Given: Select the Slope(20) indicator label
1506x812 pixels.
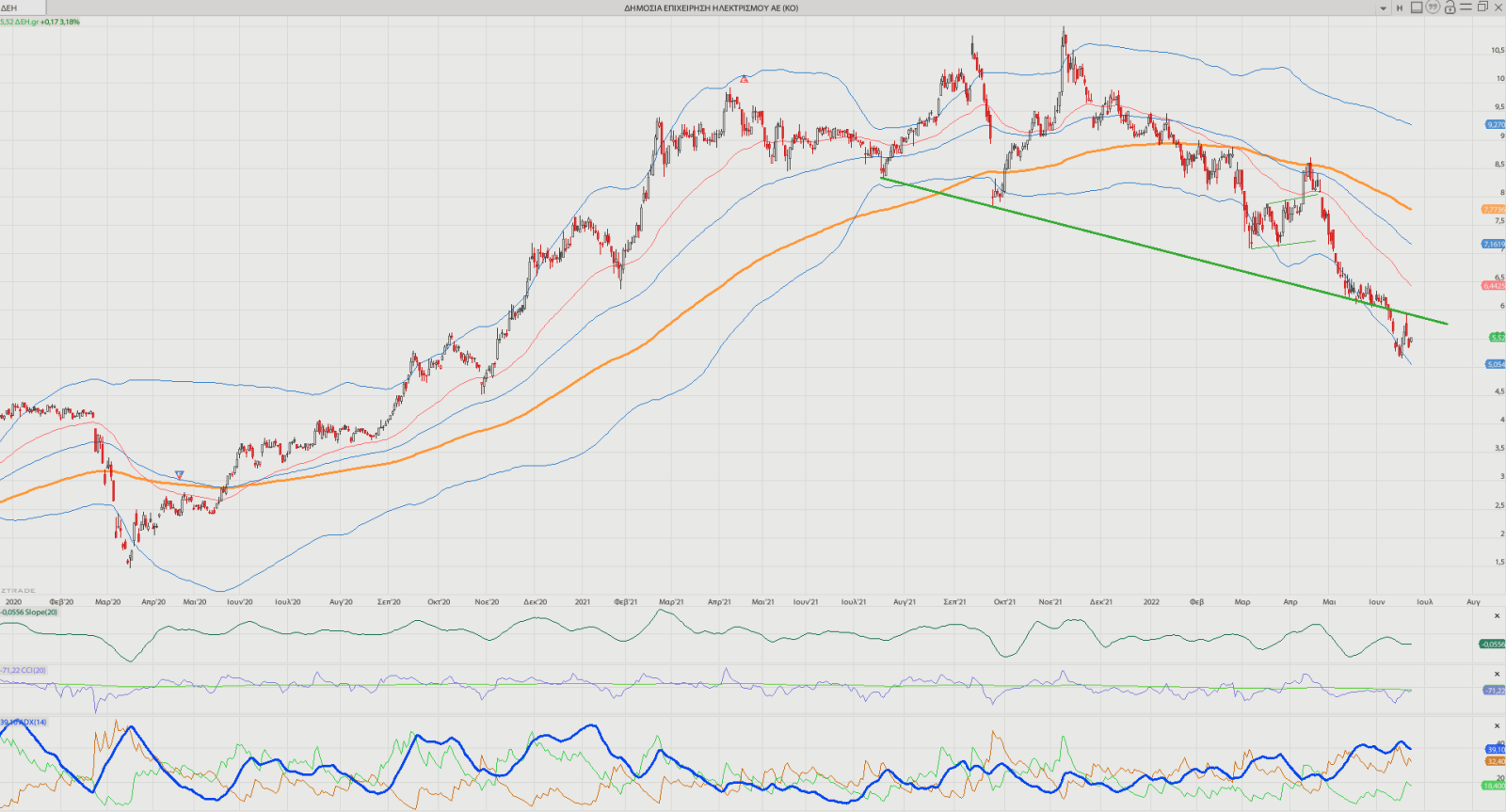Looking at the screenshot, I should tap(29, 613).
